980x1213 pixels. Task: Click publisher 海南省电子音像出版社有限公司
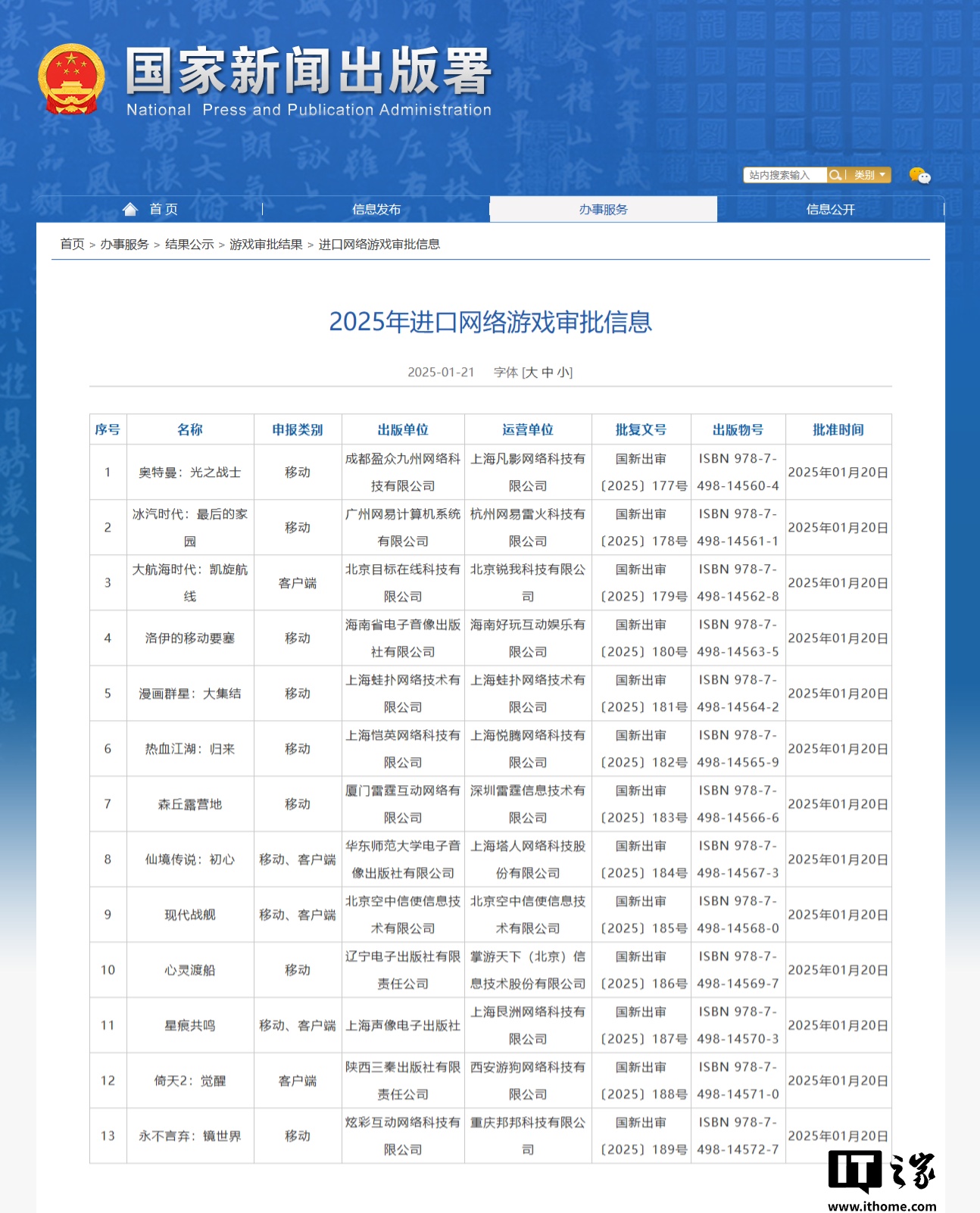(403, 638)
